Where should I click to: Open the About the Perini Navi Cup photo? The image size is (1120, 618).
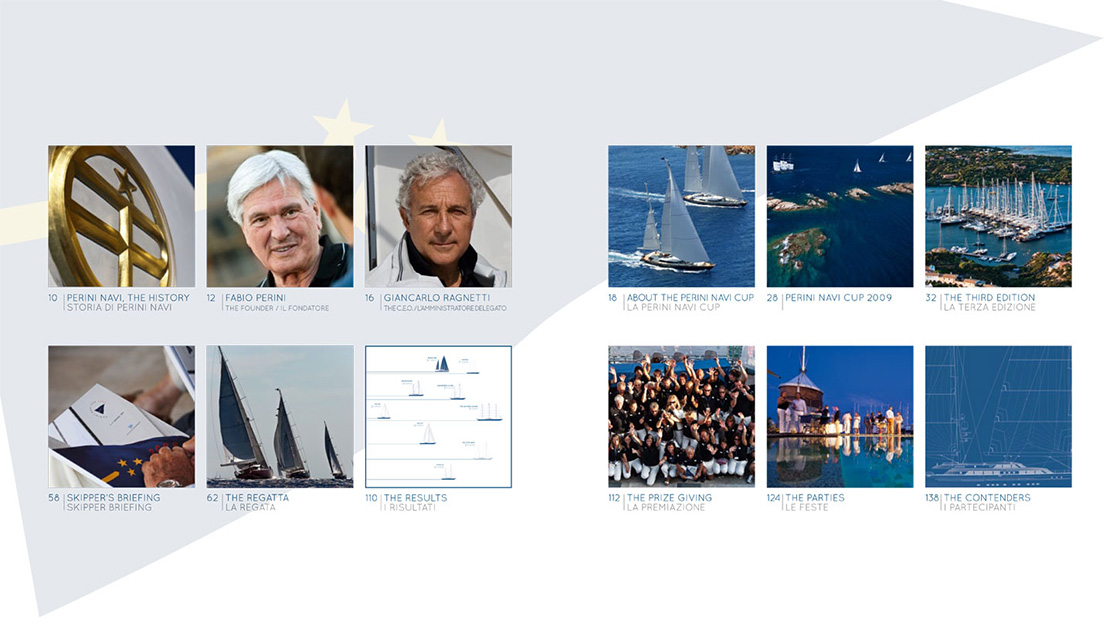(x=681, y=216)
